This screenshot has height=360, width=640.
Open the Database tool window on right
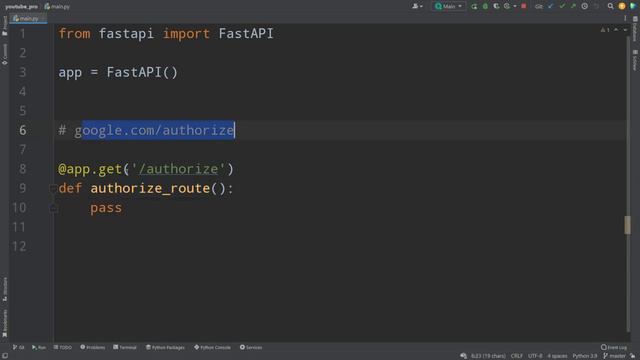635,29
